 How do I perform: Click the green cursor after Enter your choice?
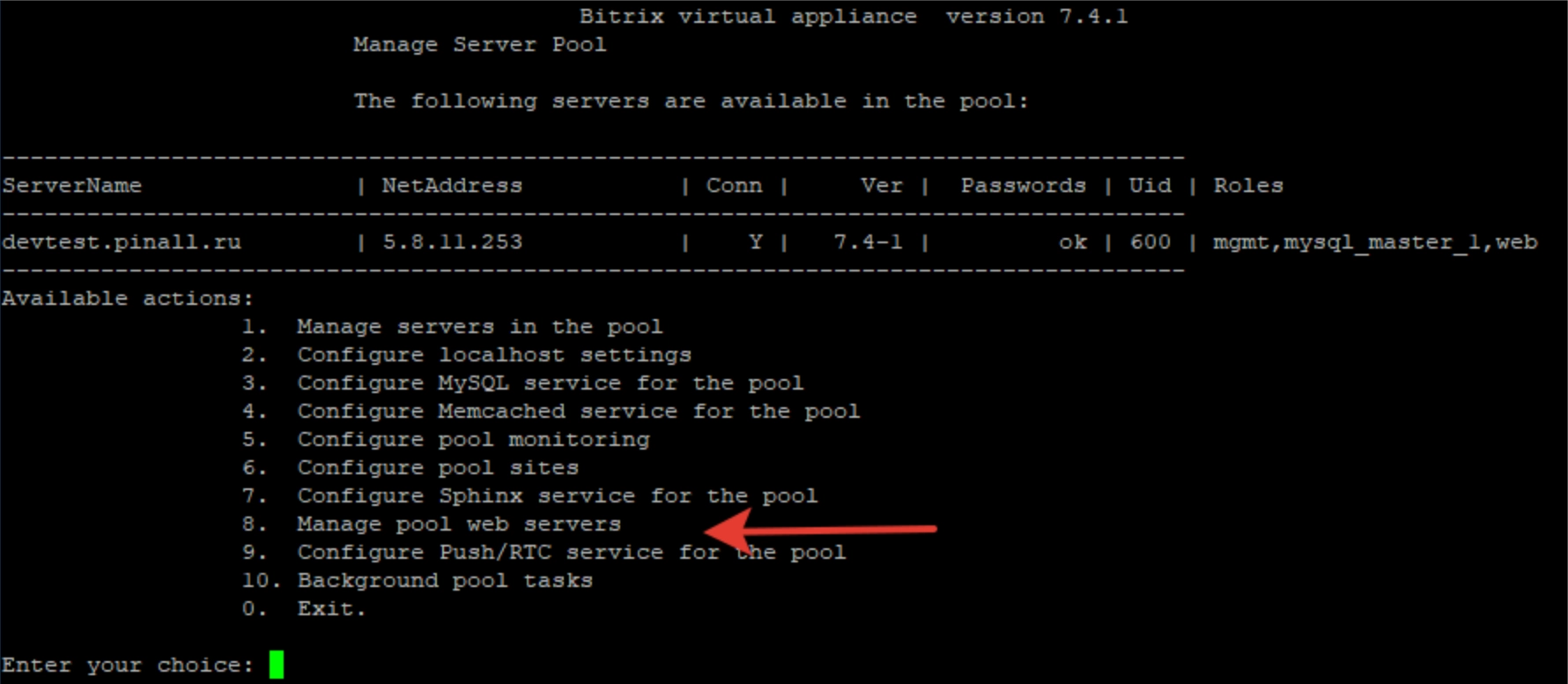pos(277,665)
